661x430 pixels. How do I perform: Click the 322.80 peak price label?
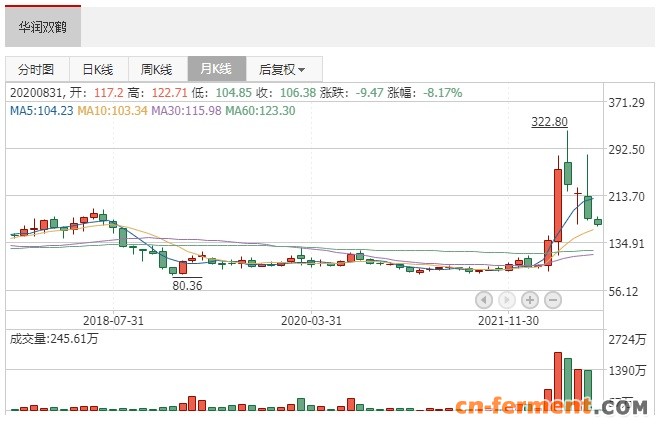point(548,122)
